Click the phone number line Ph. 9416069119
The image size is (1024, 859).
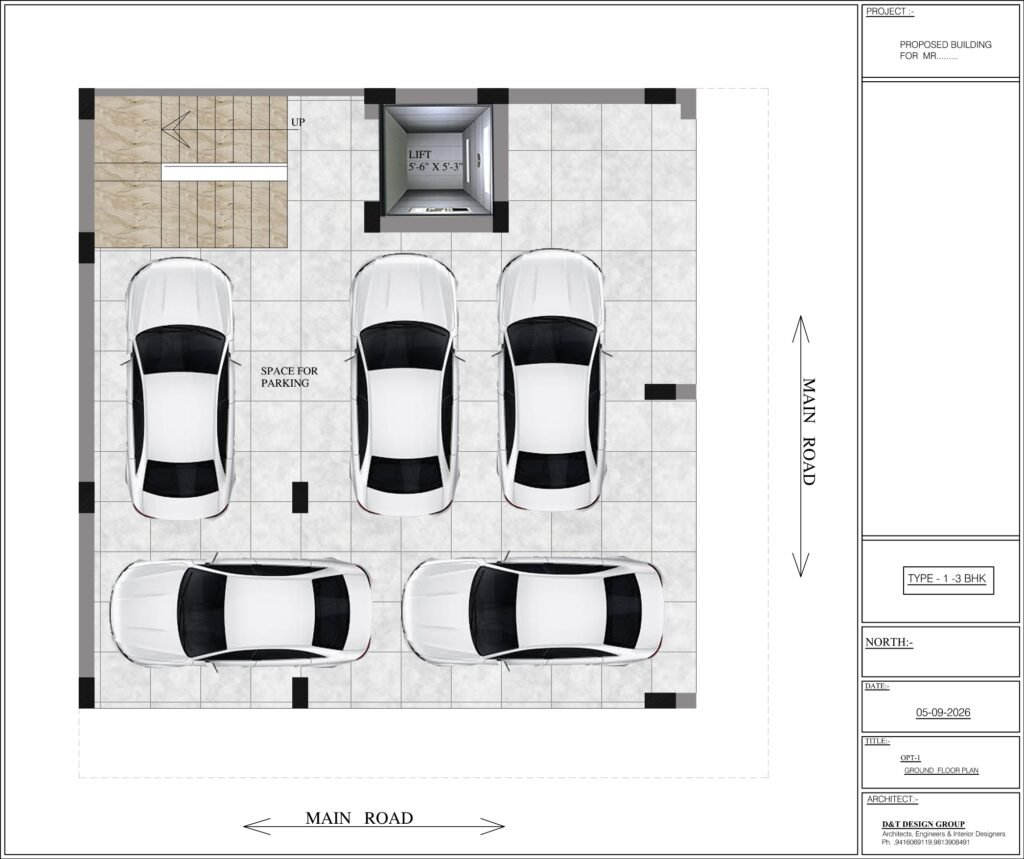928,843
